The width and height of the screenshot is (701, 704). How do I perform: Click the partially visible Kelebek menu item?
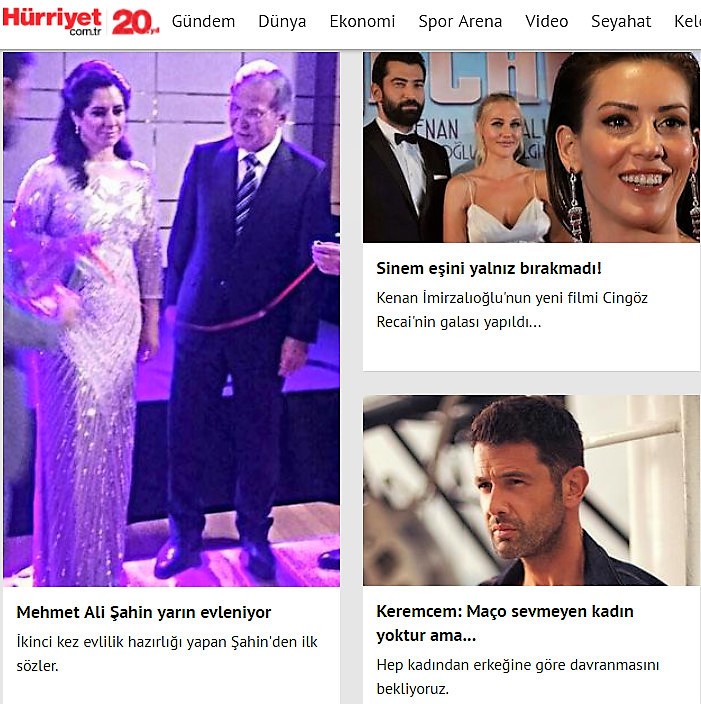tap(687, 21)
